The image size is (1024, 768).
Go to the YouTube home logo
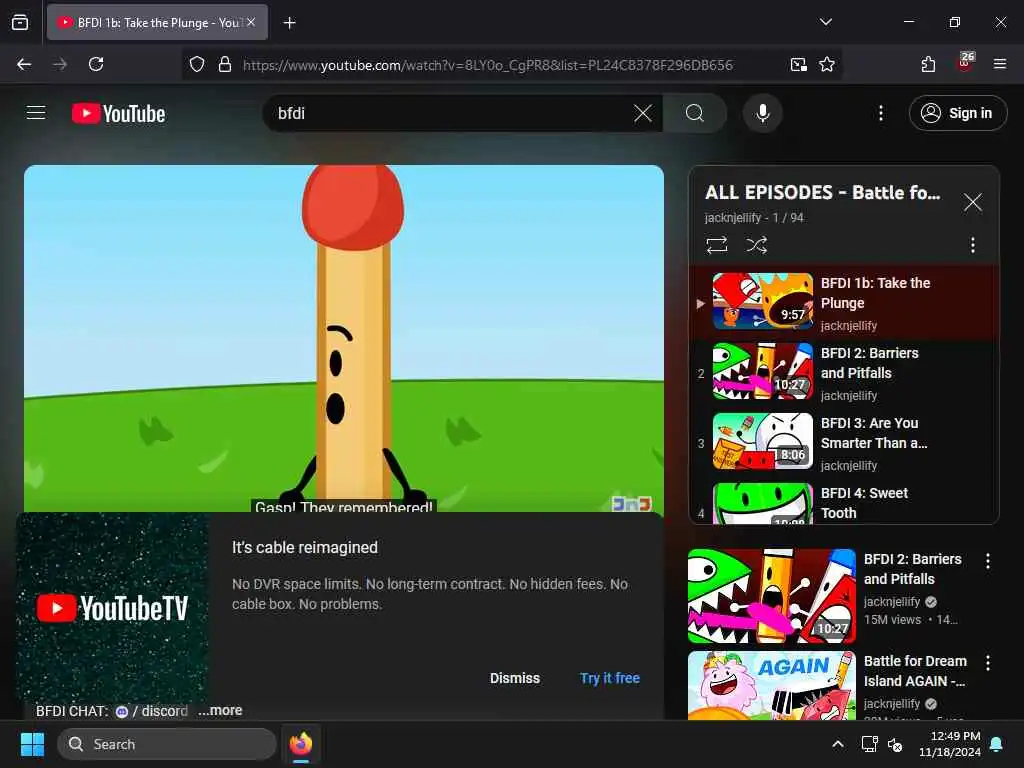coord(118,113)
